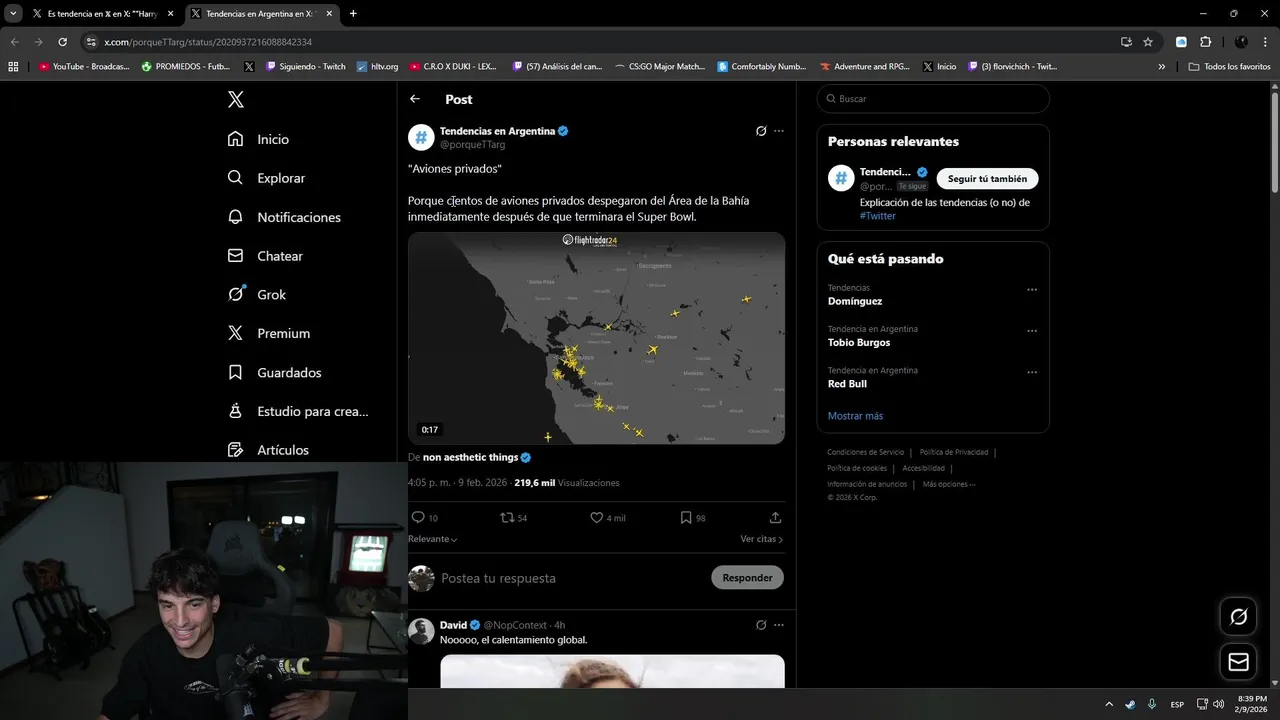This screenshot has width=1280, height=720.
Task: Open more options on main post
Action: (779, 131)
